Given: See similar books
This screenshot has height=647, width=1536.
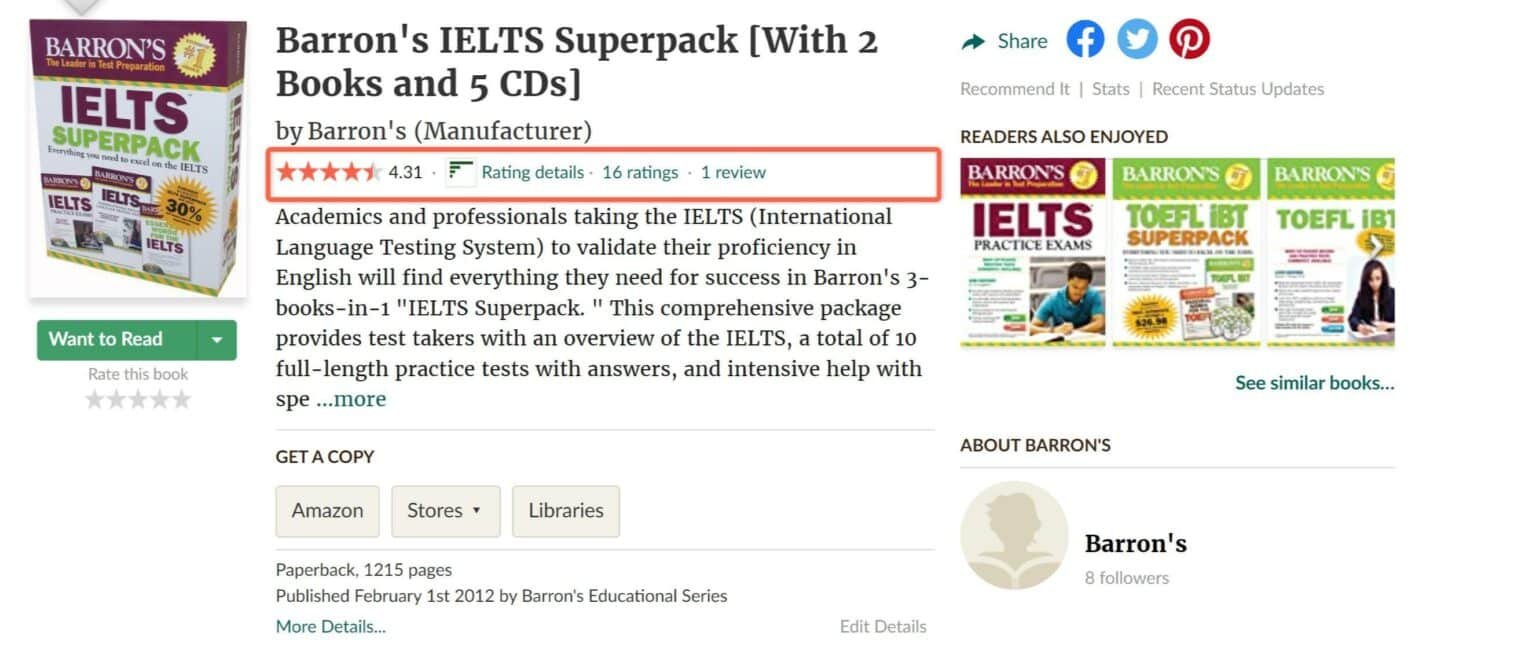Looking at the screenshot, I should point(1313,382).
